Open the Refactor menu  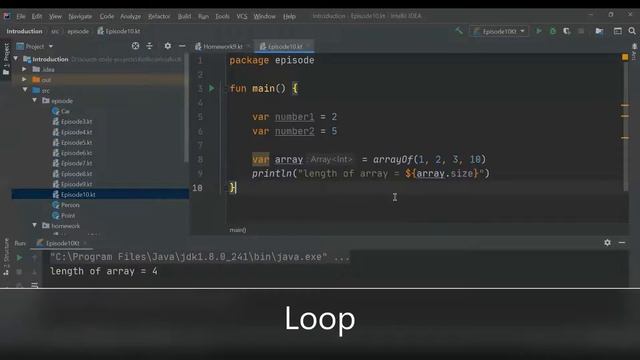coord(159,16)
